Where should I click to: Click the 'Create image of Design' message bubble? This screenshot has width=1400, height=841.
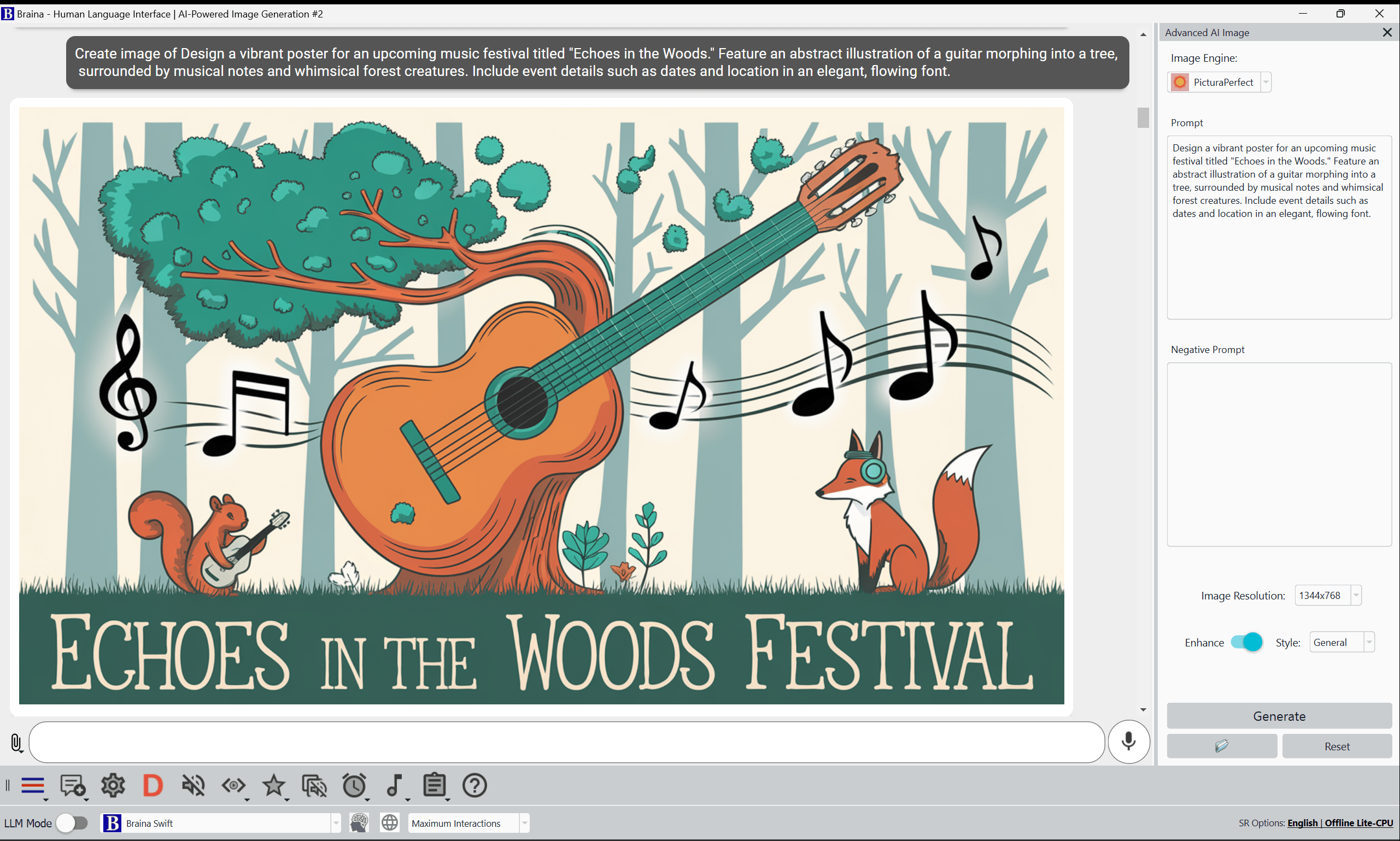click(x=598, y=62)
